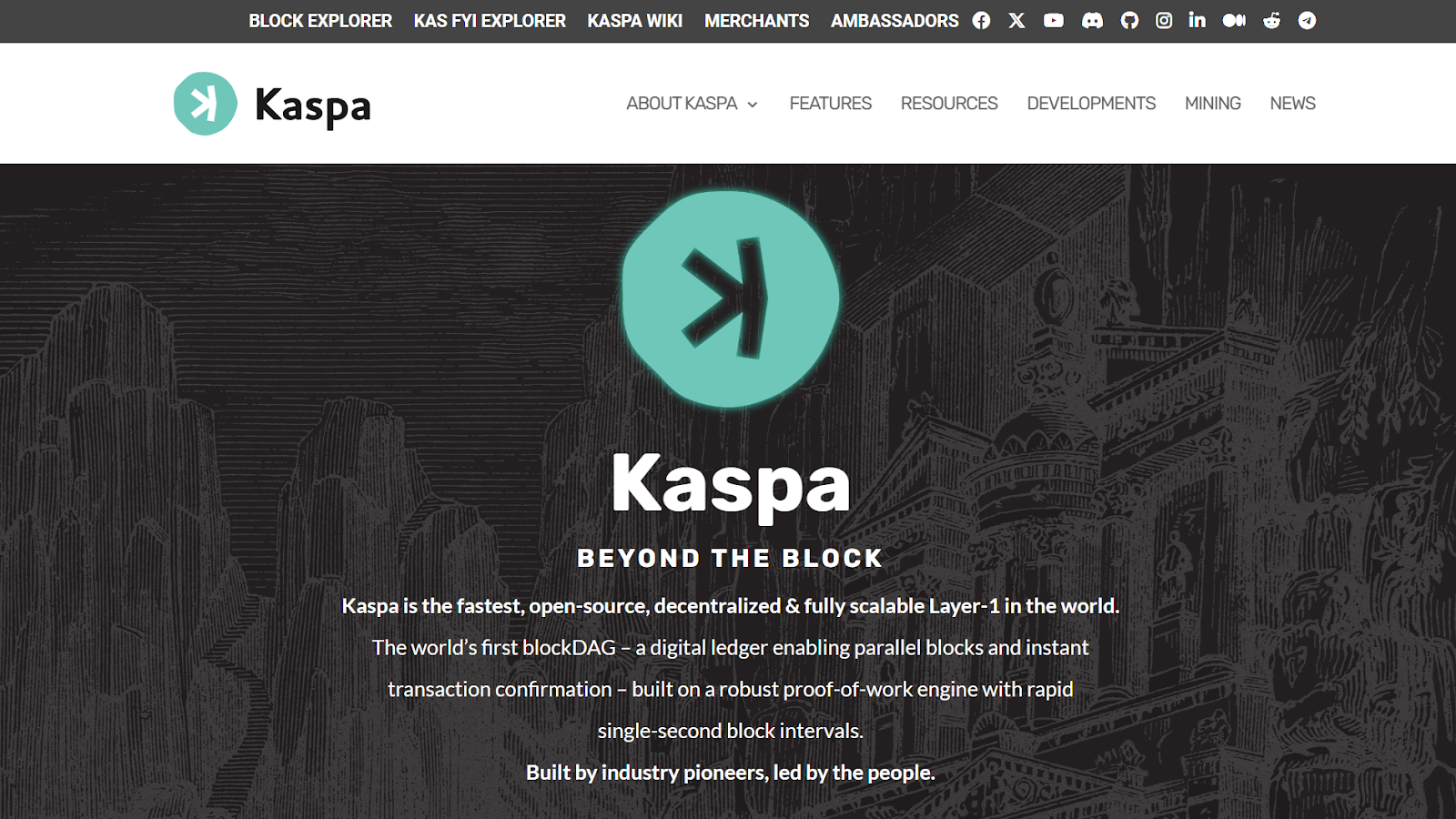
Task: Open the Discord server icon
Action: click(x=1092, y=20)
